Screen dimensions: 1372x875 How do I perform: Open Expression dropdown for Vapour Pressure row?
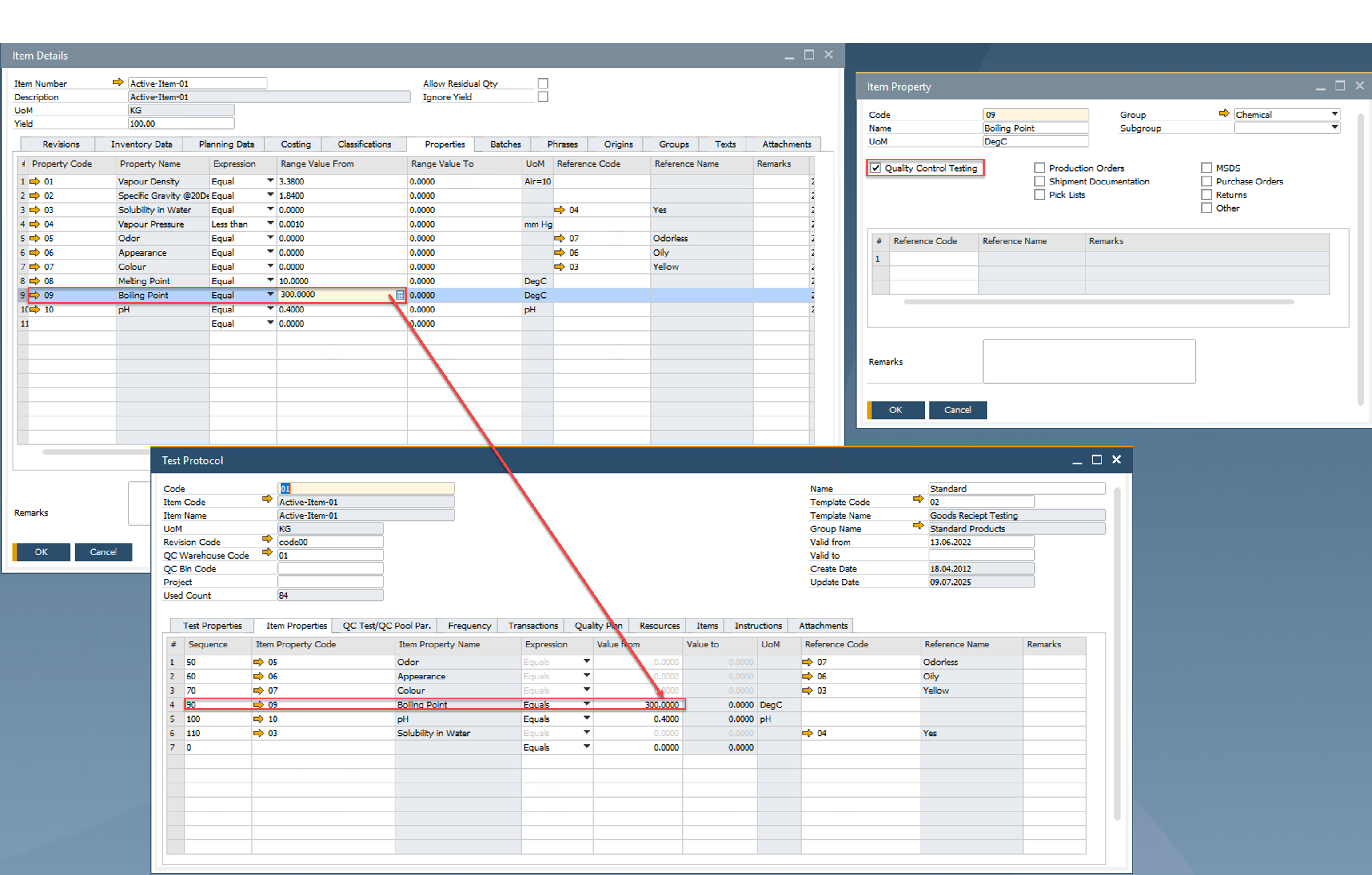point(270,224)
